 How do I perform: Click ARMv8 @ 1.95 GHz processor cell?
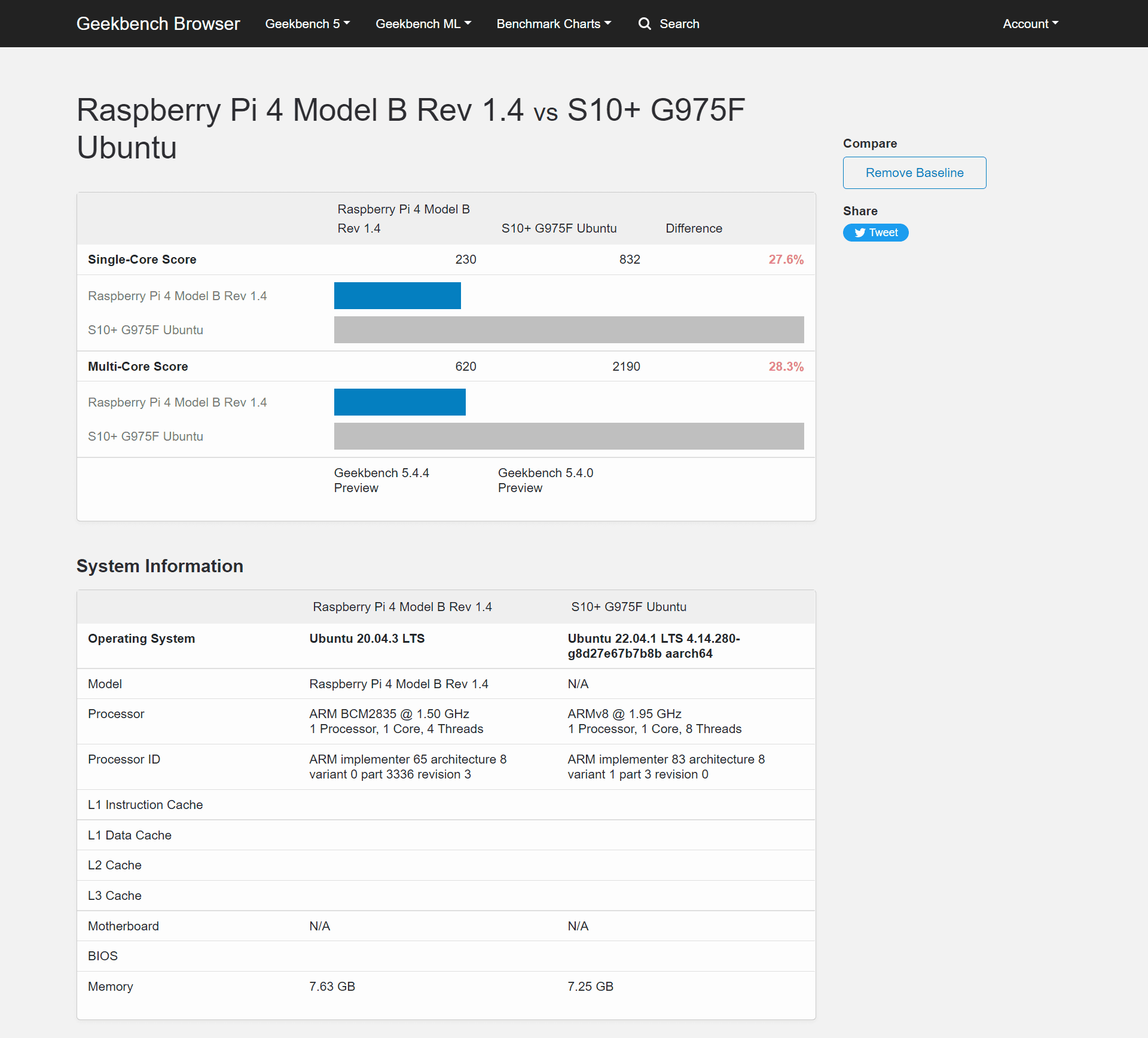655,721
